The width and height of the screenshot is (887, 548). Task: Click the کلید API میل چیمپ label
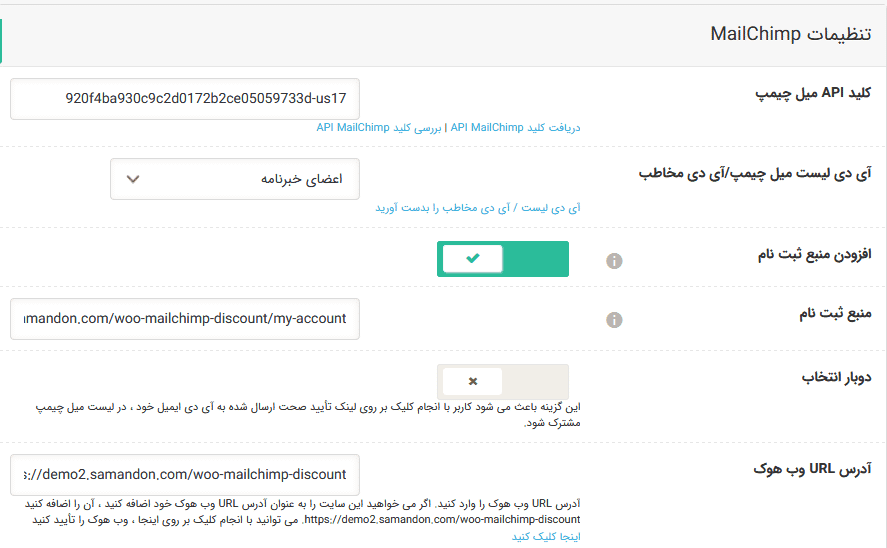[x=813, y=93]
